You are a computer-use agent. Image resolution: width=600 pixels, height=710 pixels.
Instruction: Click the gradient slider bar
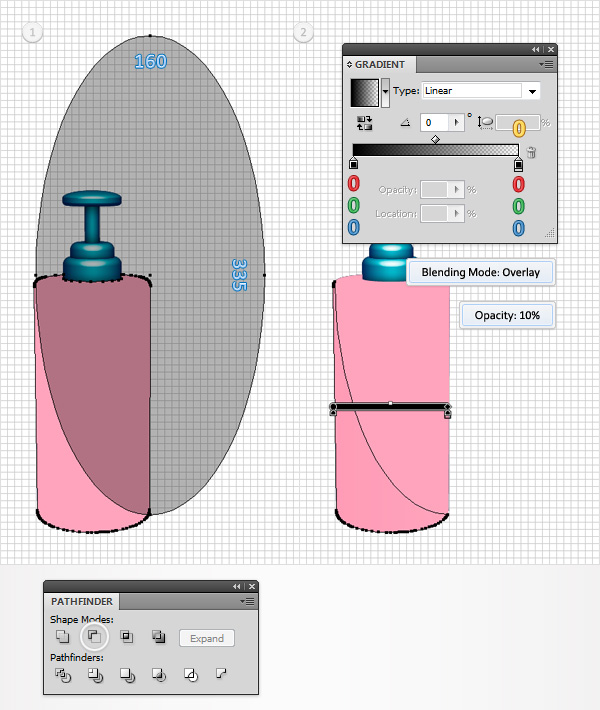tap(436, 150)
